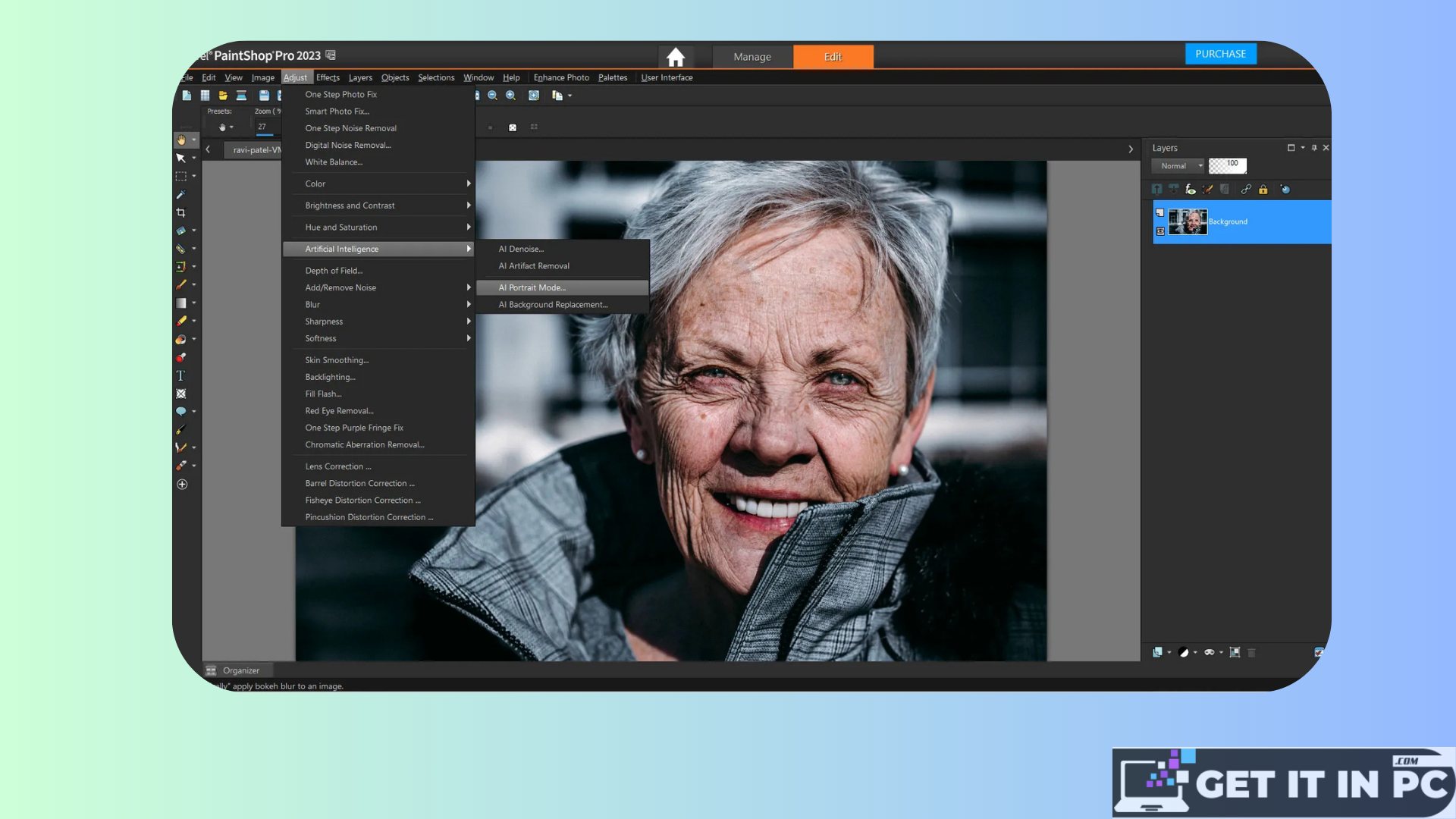Viewport: 1456px width, 819px height.
Task: Choose Red Eye Removal menu item
Action: (378, 411)
